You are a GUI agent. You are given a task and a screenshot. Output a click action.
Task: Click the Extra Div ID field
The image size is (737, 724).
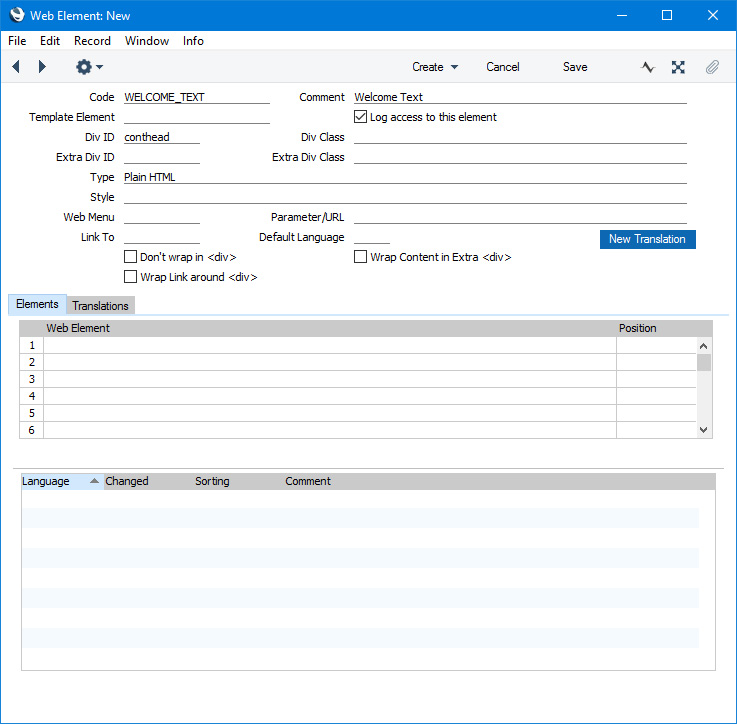(x=162, y=157)
